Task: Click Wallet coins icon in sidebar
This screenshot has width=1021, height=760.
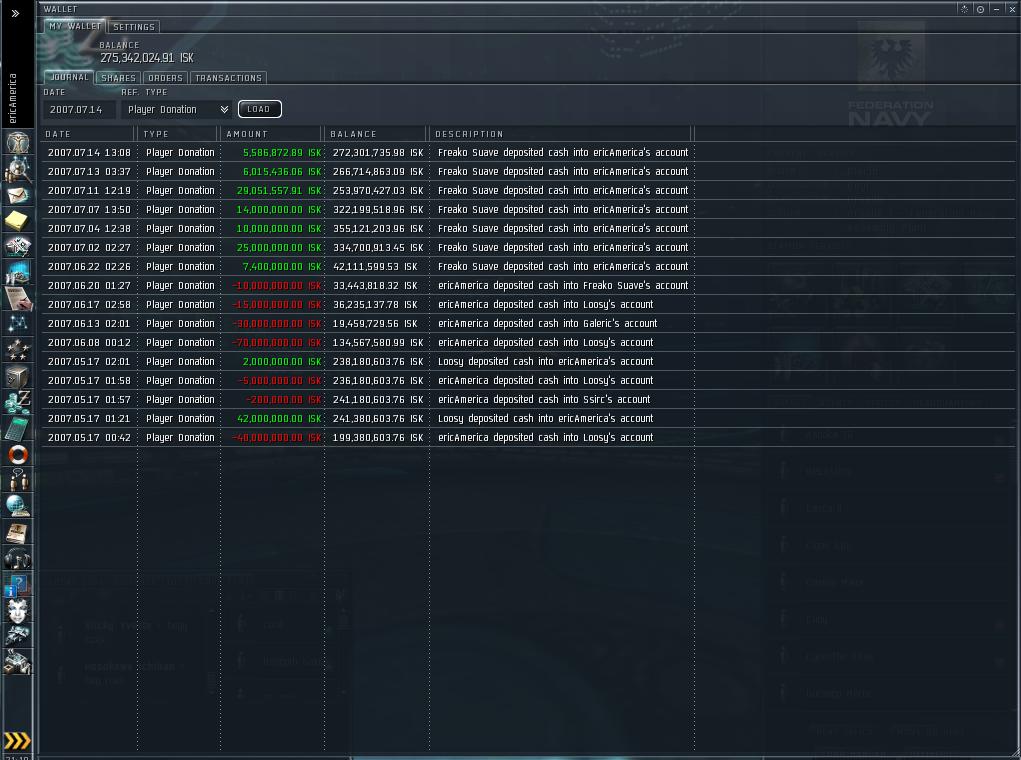Action: tap(18, 402)
